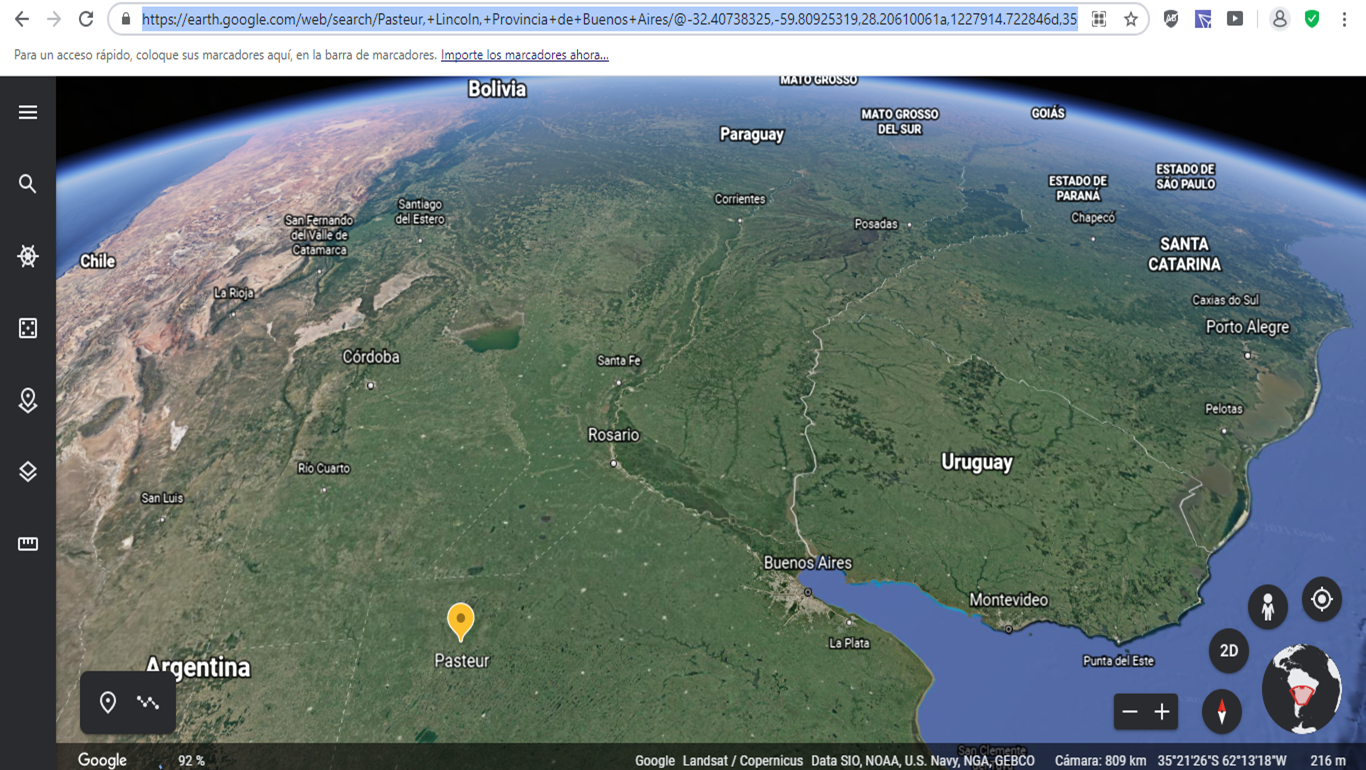
Task: Go back in browser history
Action: (22, 19)
